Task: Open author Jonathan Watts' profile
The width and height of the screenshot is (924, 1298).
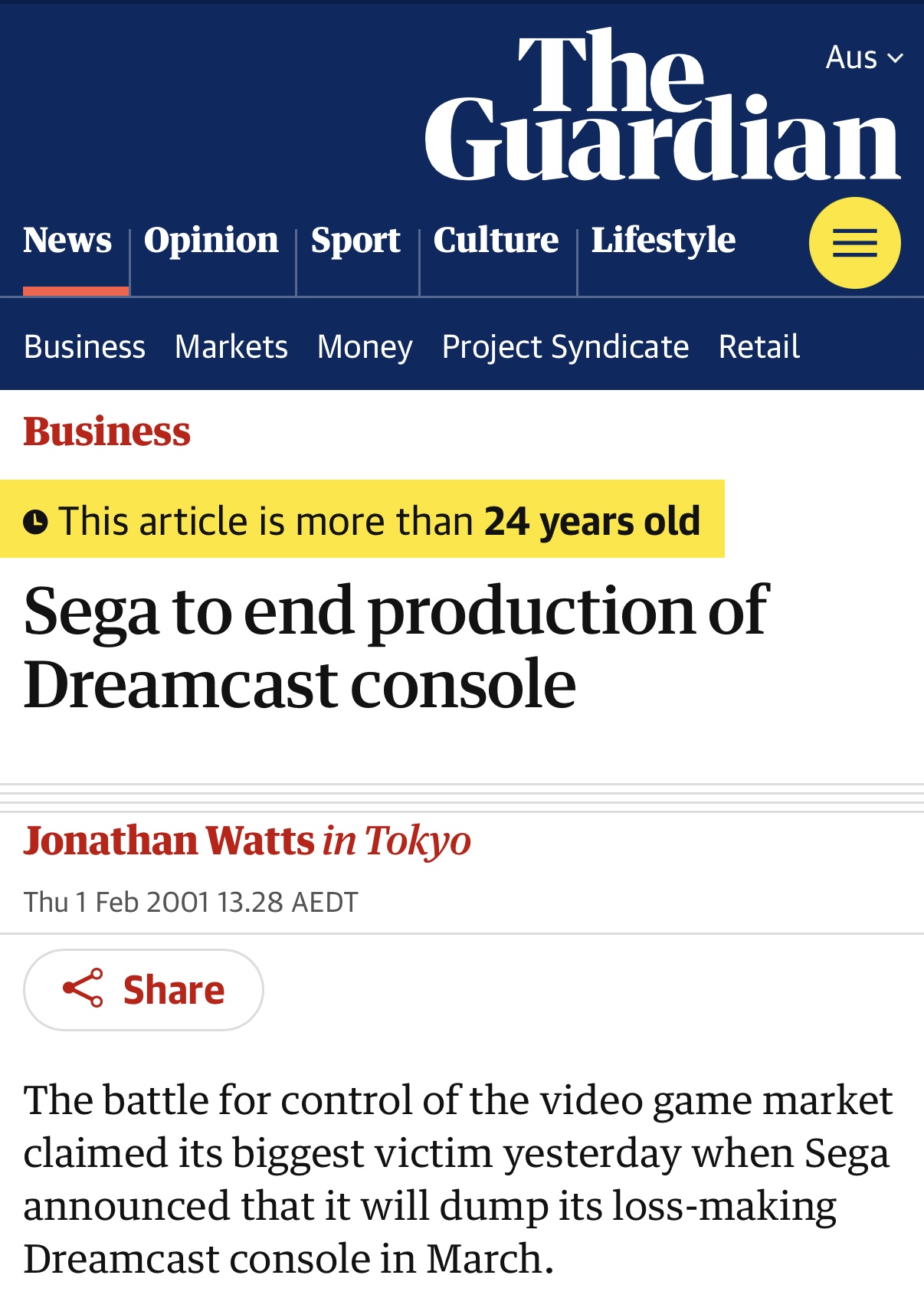Action: [169, 841]
